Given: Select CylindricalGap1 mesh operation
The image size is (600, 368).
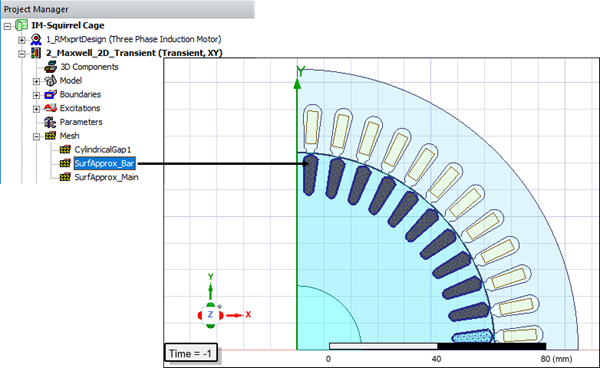Looking at the screenshot, I should (x=103, y=150).
